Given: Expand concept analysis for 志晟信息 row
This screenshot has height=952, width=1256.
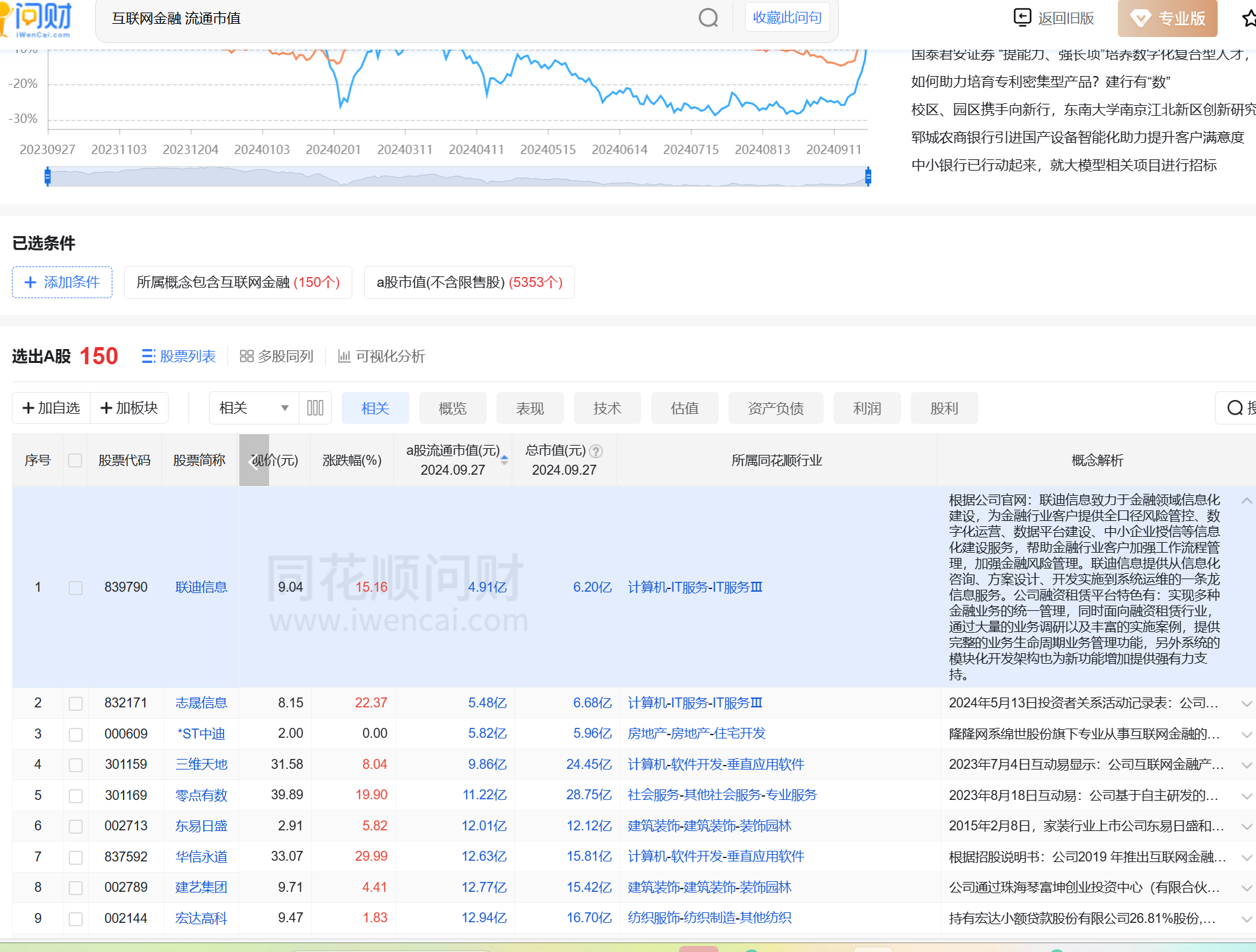Looking at the screenshot, I should [x=1247, y=703].
